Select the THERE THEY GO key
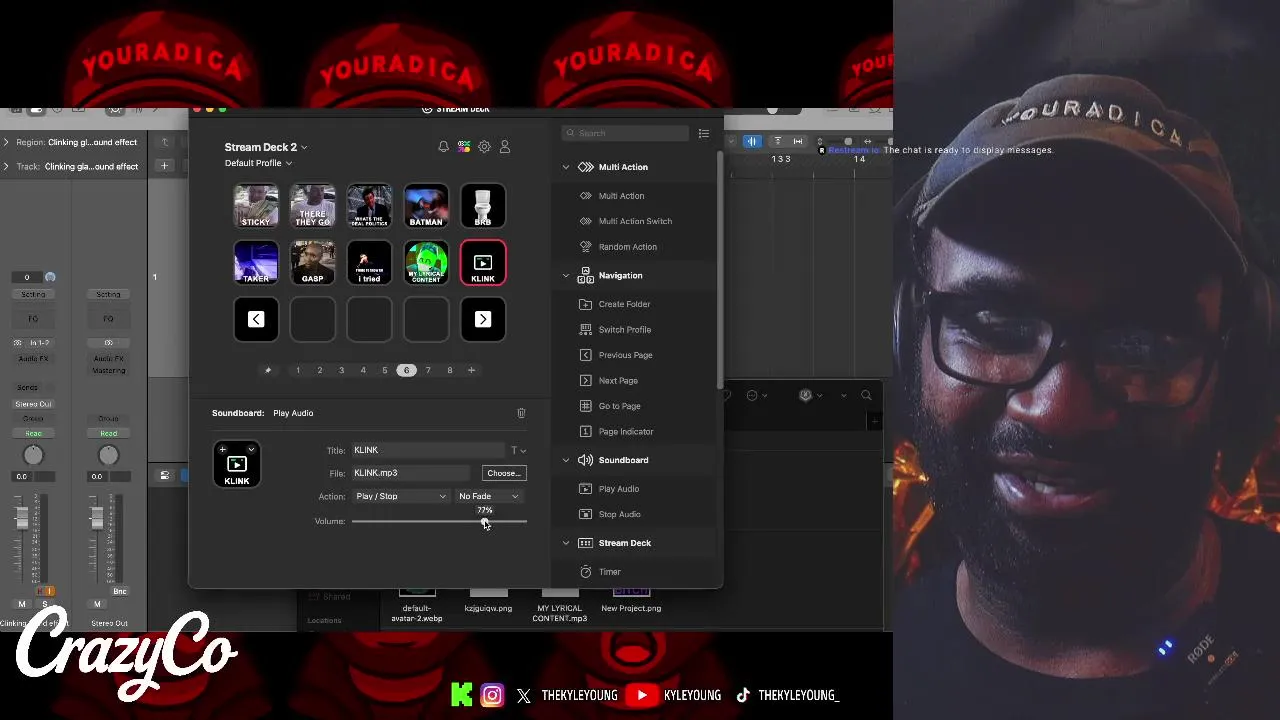This screenshot has width=1280, height=720. 313,206
